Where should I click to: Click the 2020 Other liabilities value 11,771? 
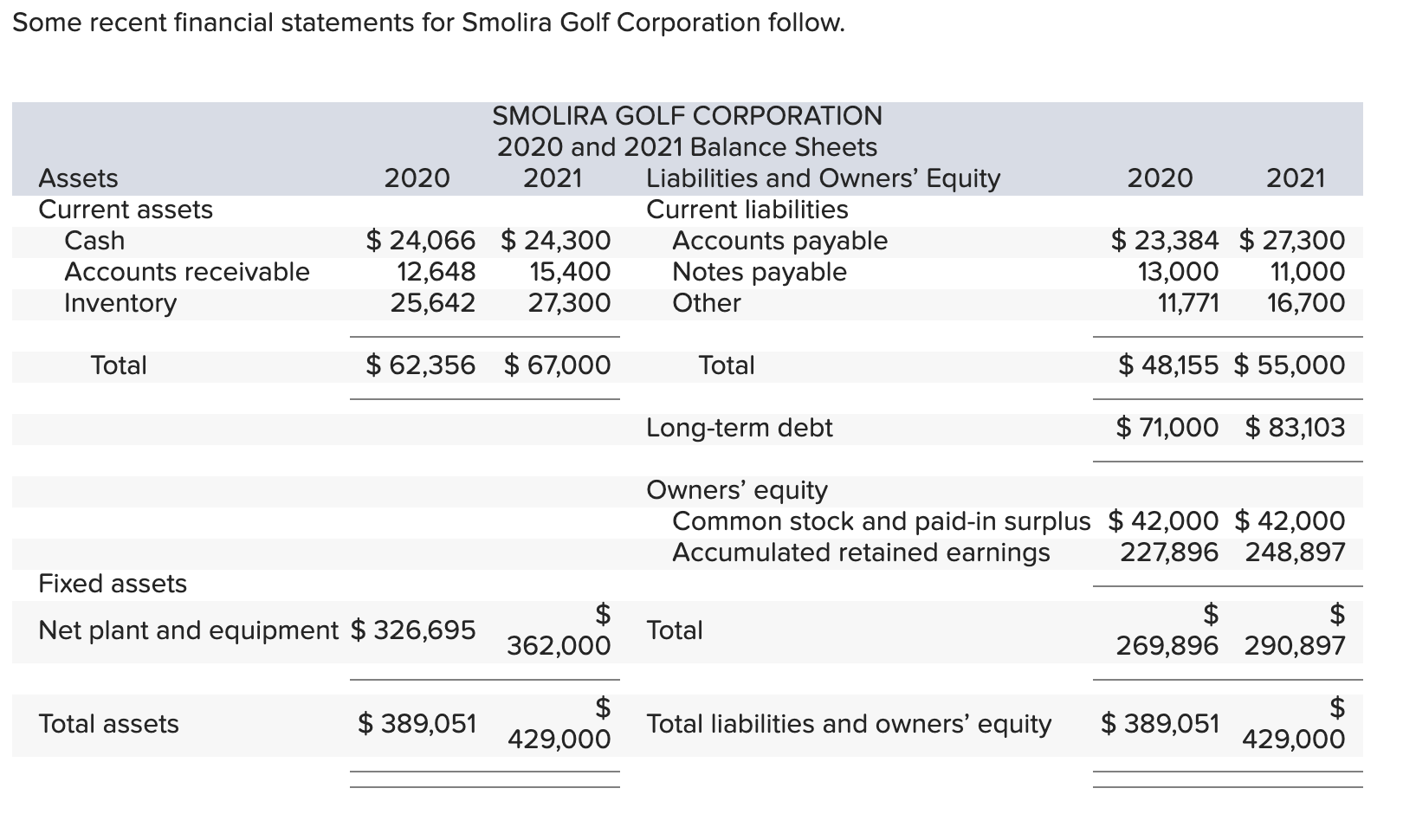pyautogui.click(x=1187, y=302)
